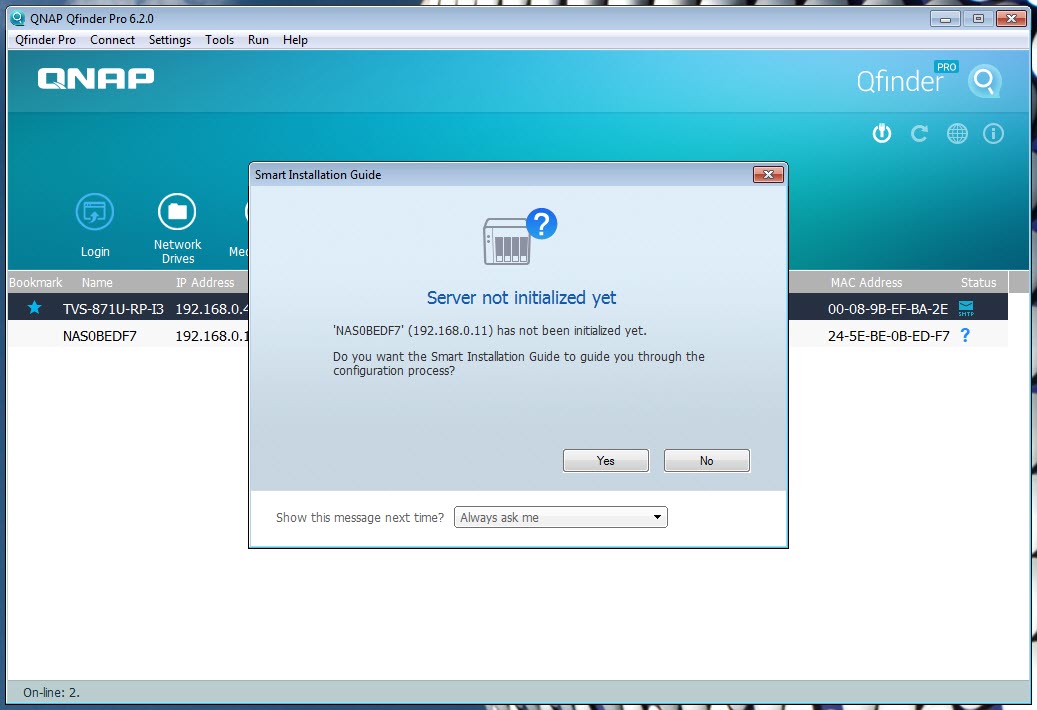Minimize the Qfinder Pro window
The width and height of the screenshot is (1037, 710).
(x=945, y=19)
